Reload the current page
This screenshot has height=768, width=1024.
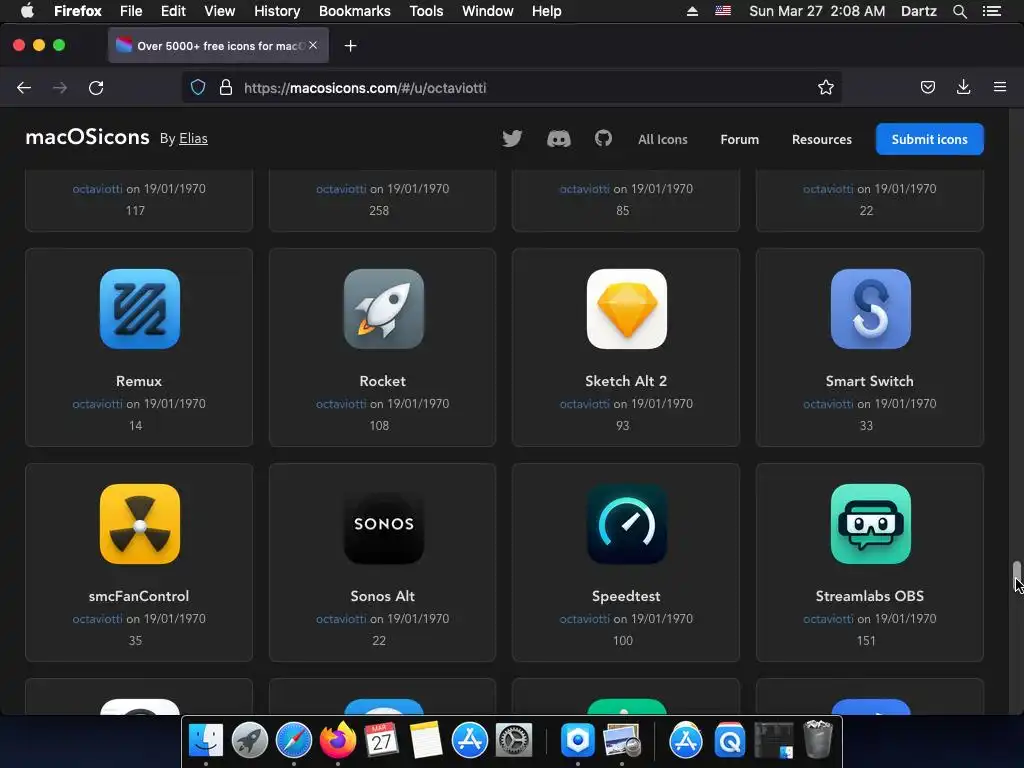[x=96, y=88]
